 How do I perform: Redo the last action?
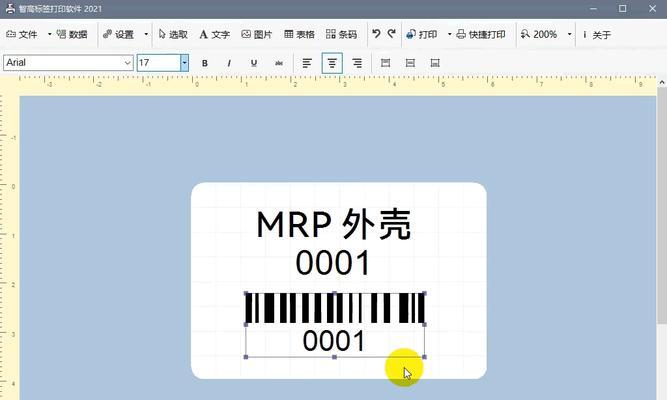click(392, 34)
